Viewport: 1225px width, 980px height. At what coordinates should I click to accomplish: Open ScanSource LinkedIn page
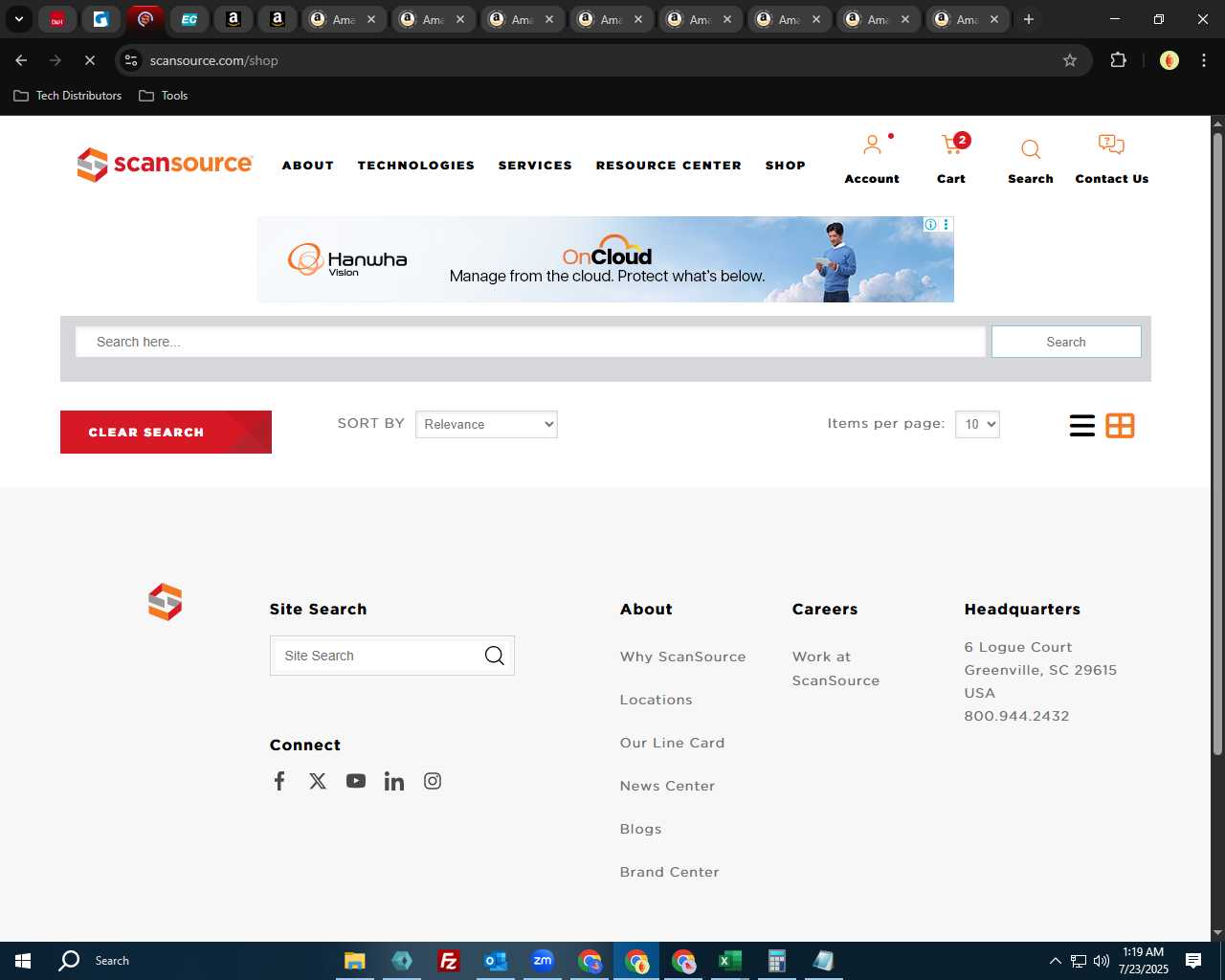(394, 781)
